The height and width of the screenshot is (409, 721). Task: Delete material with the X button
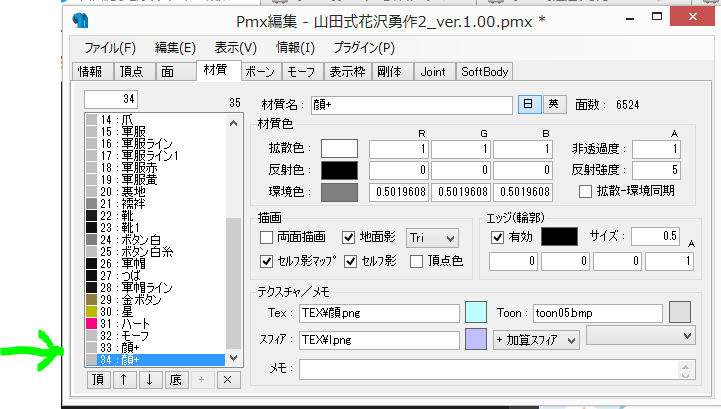pos(228,380)
